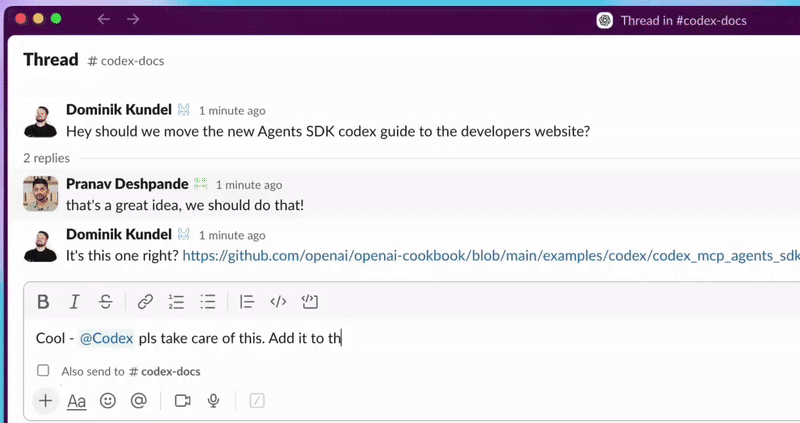This screenshot has height=423, width=800.
Task: Go forward with the right arrow
Action: (x=133, y=19)
